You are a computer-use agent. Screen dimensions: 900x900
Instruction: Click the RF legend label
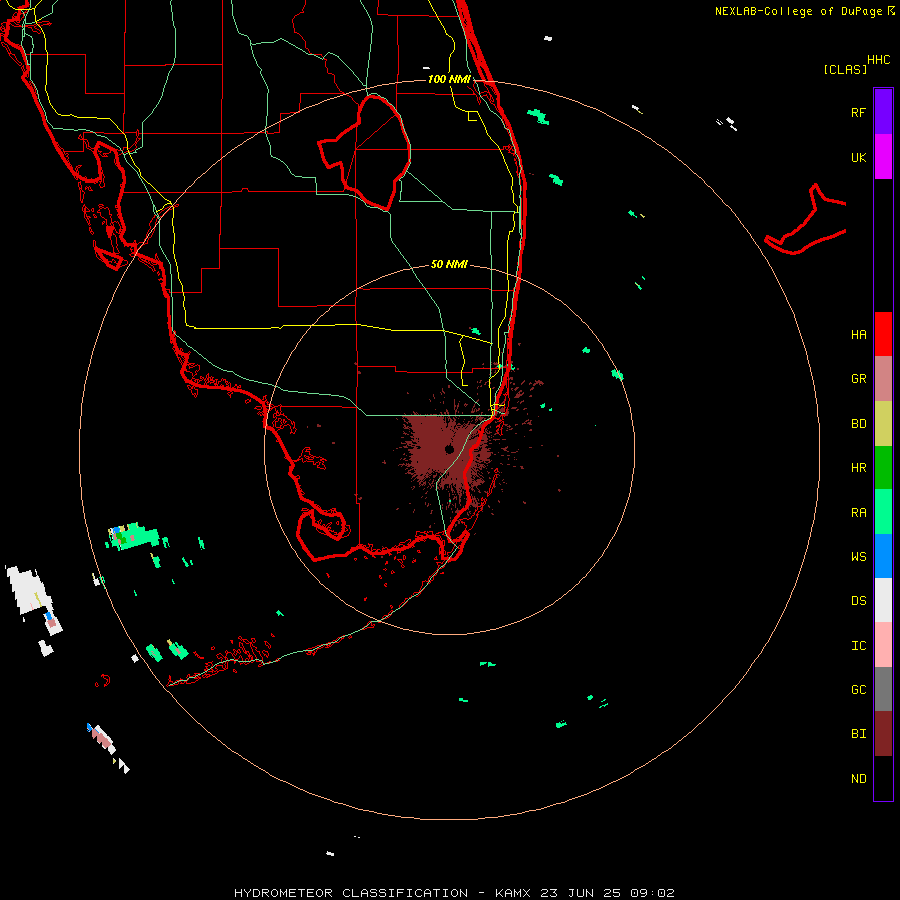click(x=858, y=112)
